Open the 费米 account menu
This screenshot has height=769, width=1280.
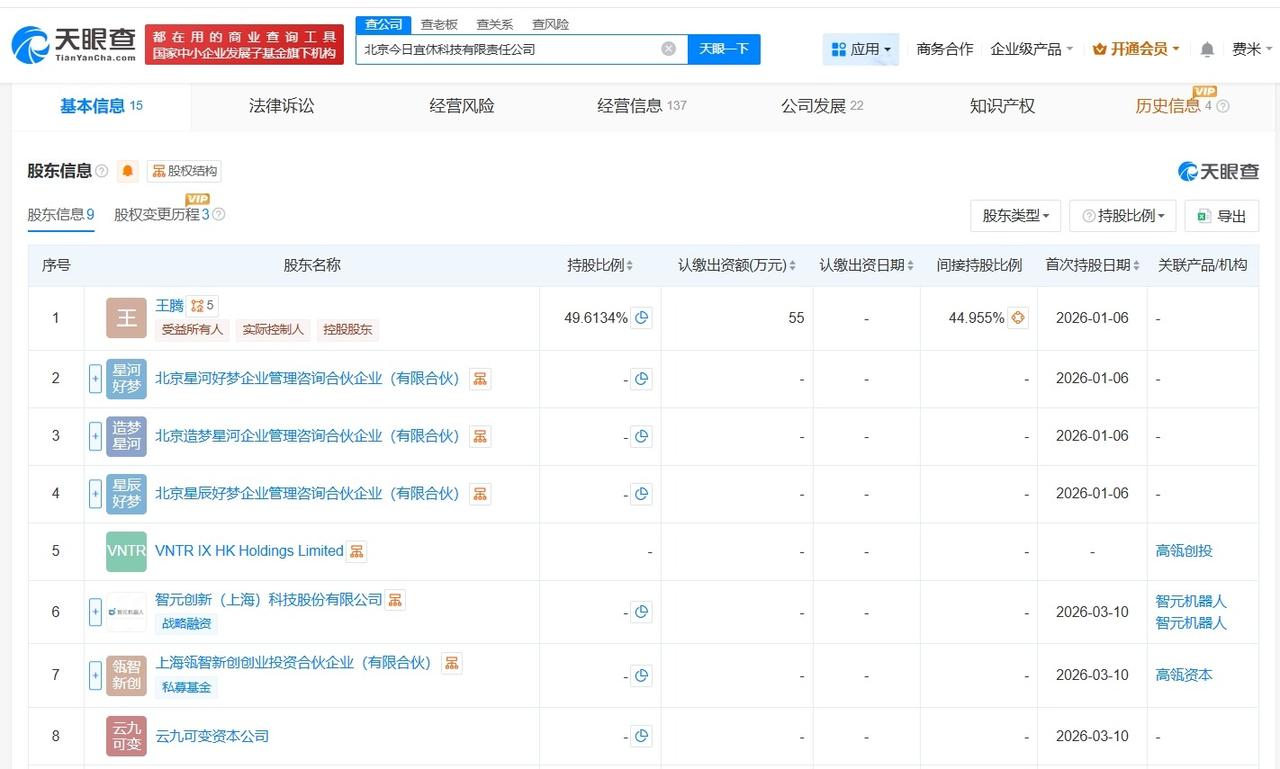point(1252,49)
